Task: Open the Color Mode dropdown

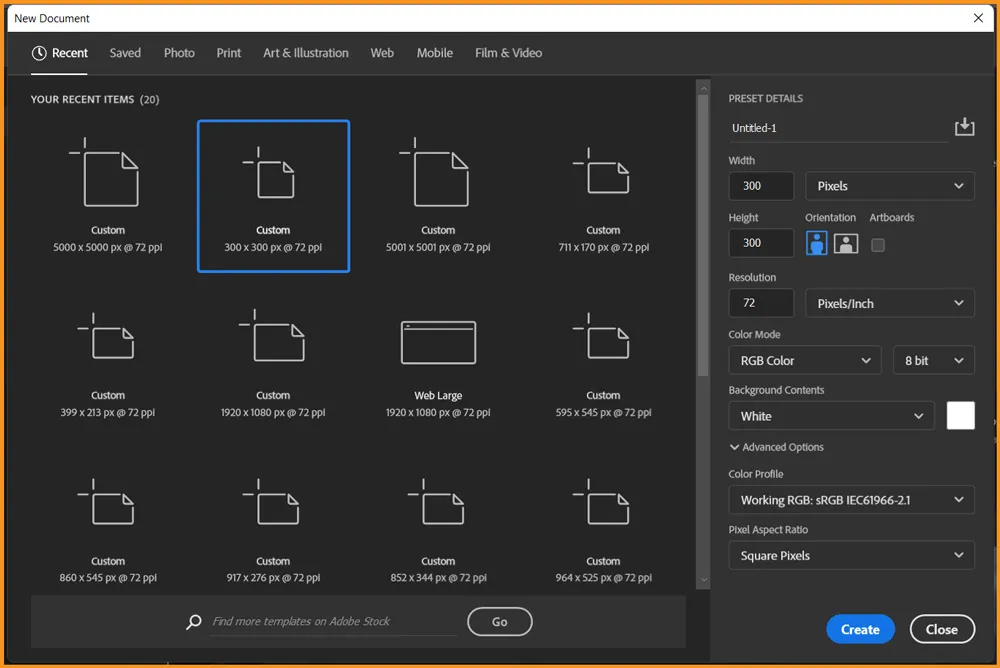Action: [x=804, y=360]
